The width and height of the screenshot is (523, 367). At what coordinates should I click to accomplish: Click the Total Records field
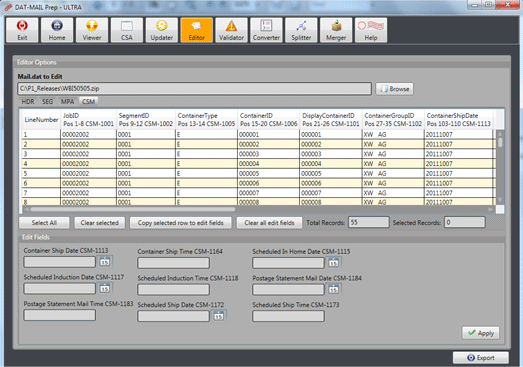tap(369, 222)
